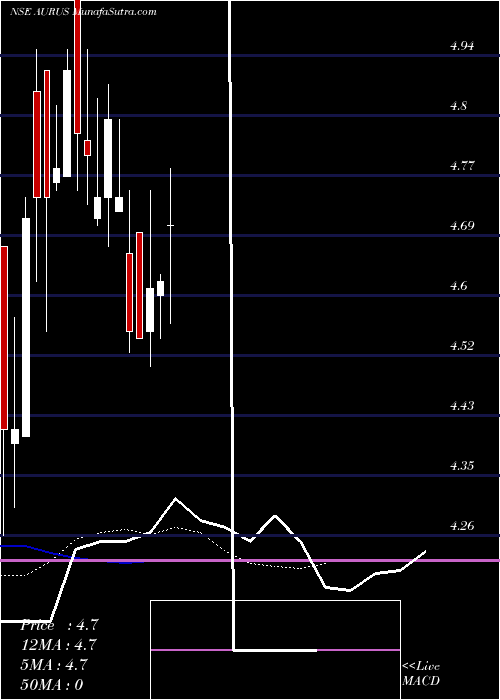Click the 4.52 price axis label

click(x=462, y=346)
